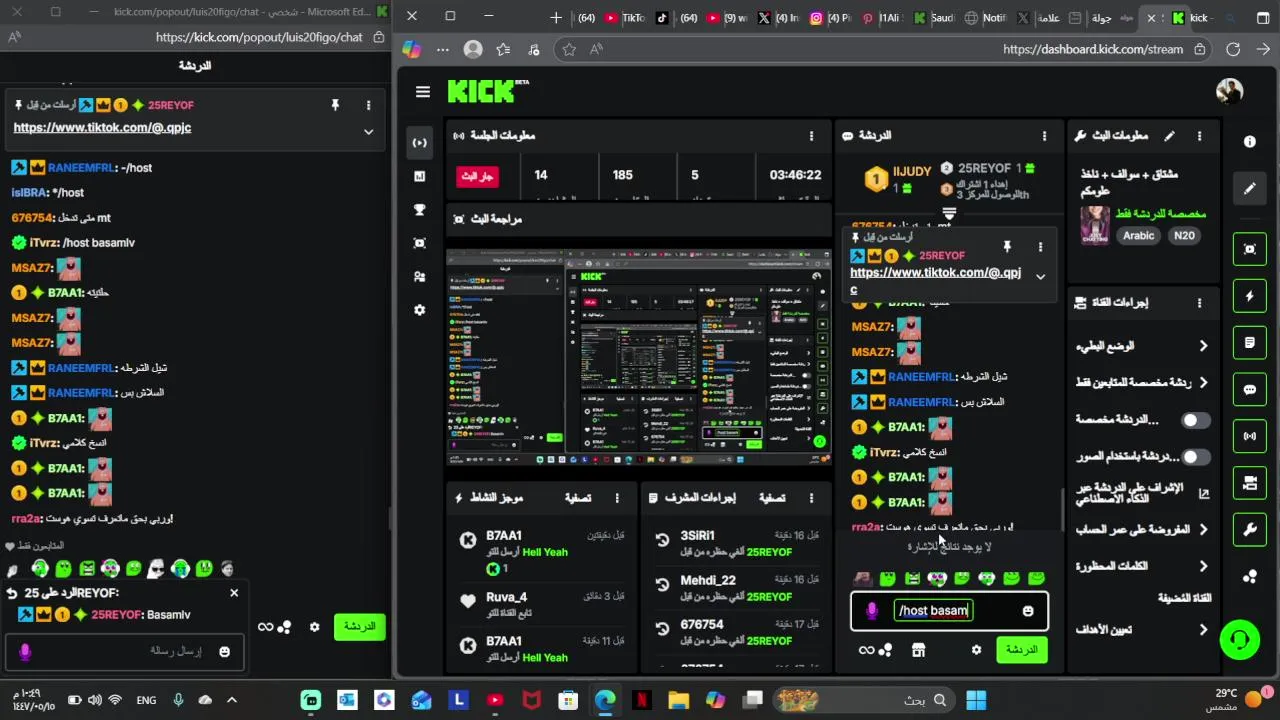Click the wrench tools icon in the right sidebar
This screenshot has height=720, width=1280.
pyautogui.click(x=1249, y=530)
